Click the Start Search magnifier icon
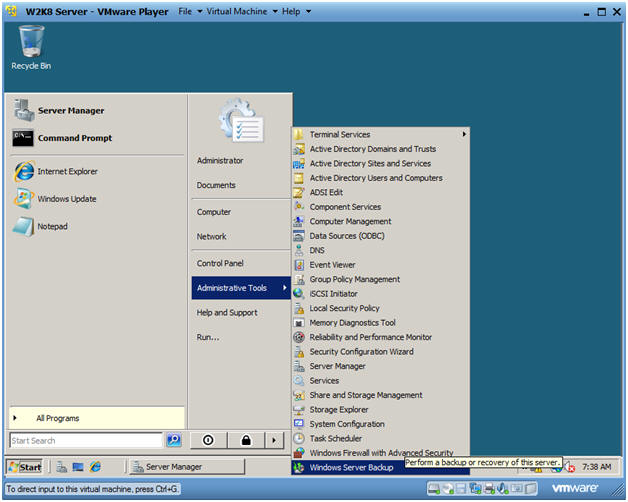The height and width of the screenshot is (502, 628). [174, 440]
